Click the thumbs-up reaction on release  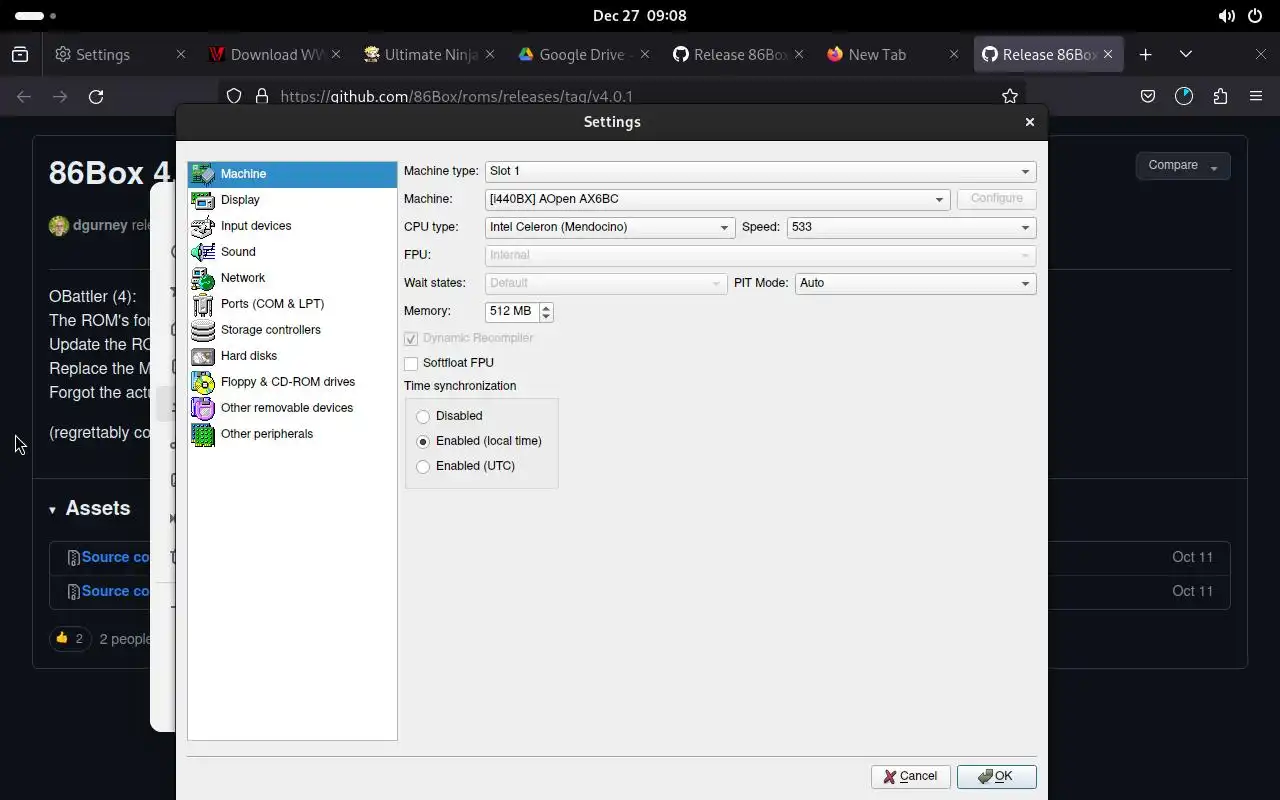click(x=70, y=638)
